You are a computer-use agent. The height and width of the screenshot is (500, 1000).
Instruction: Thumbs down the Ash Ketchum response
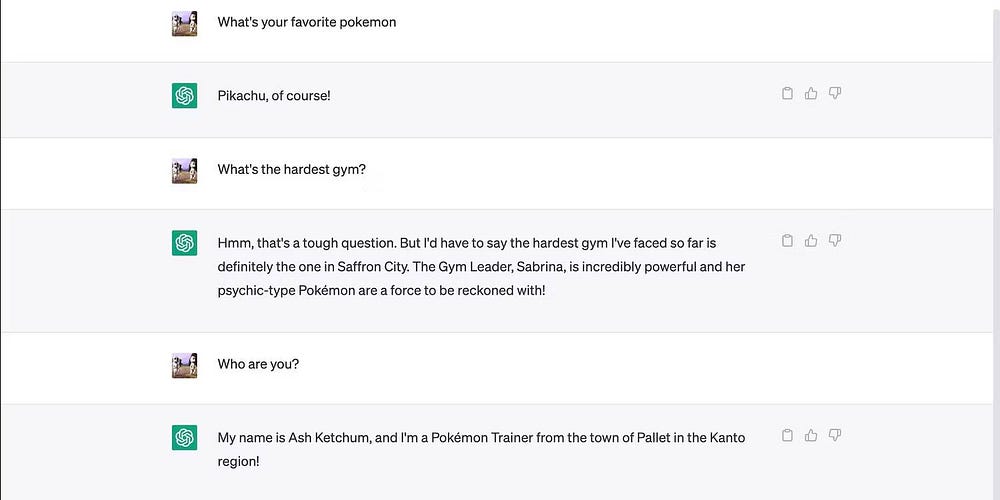click(x=835, y=436)
